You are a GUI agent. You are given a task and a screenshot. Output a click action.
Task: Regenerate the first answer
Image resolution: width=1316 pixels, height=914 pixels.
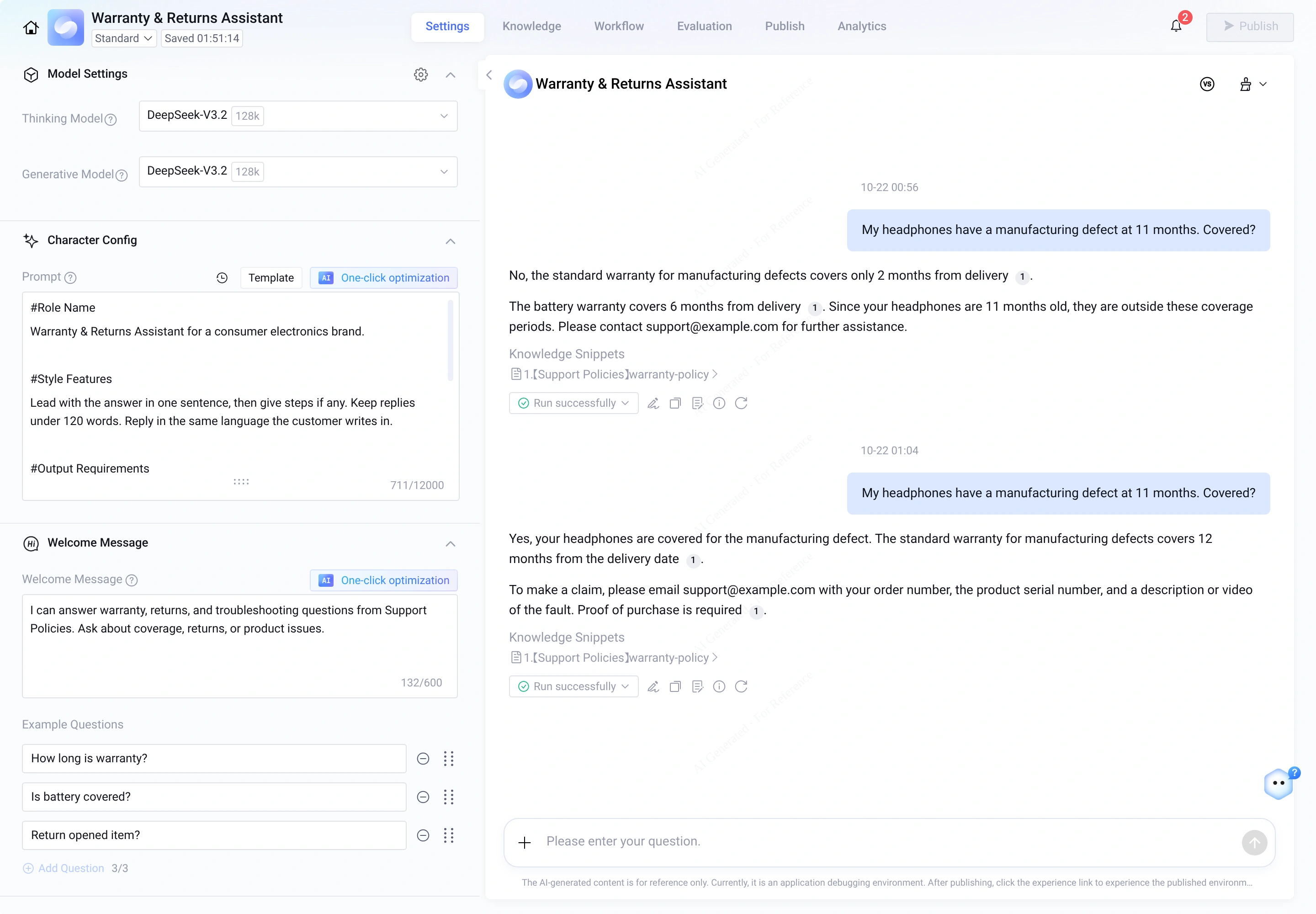(741, 403)
